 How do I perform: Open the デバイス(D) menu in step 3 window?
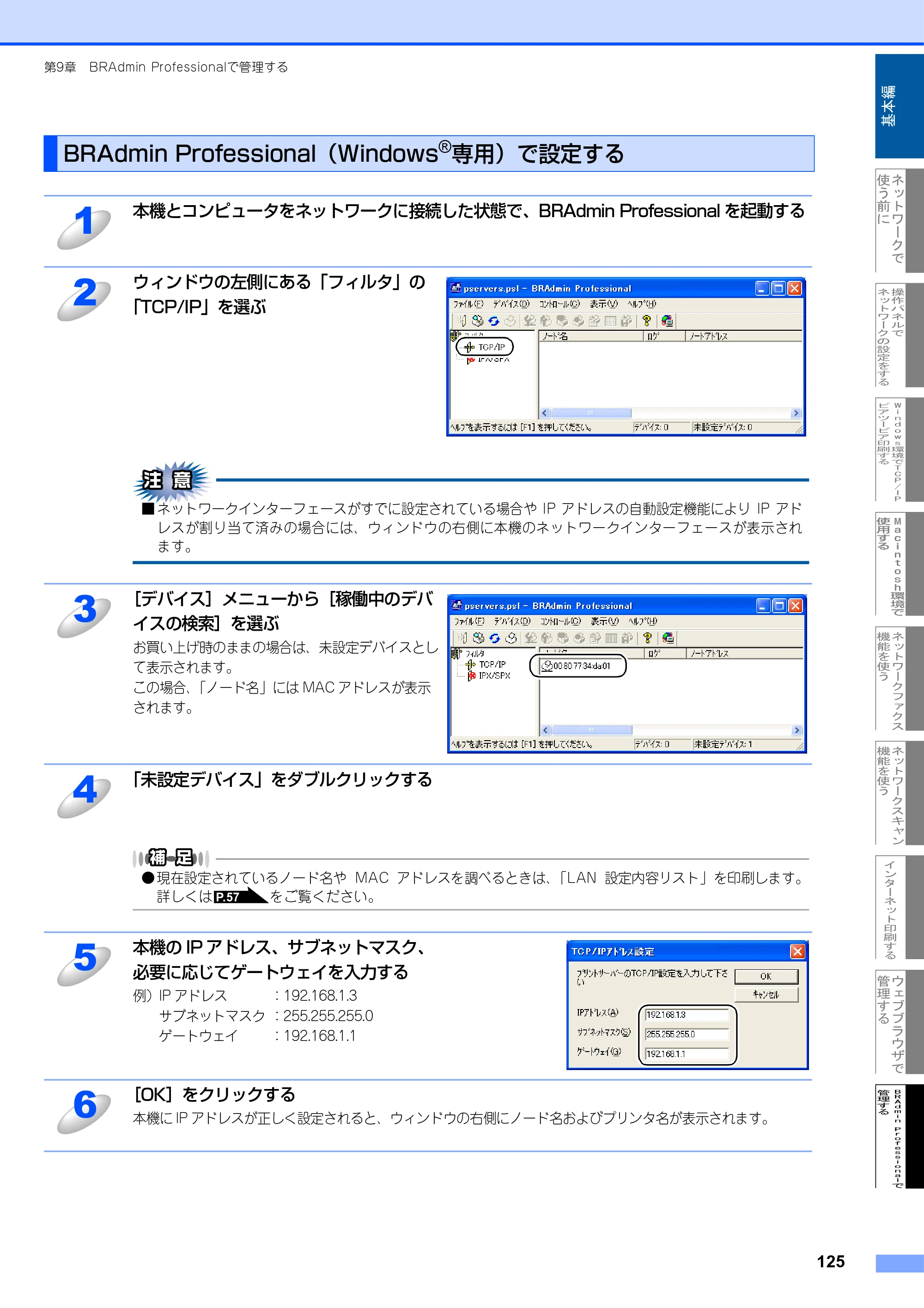512,621
